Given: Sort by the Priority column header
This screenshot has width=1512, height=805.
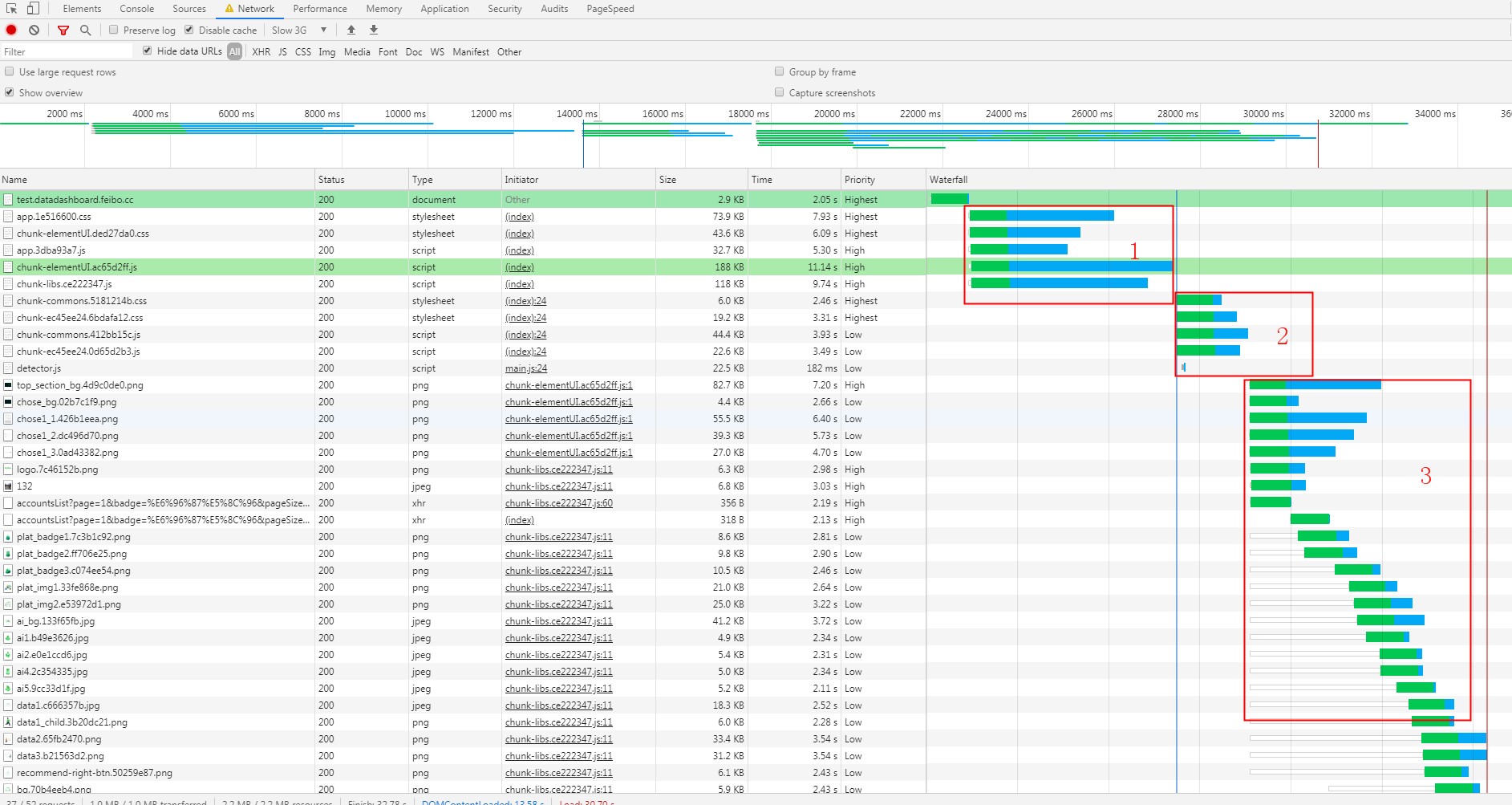Looking at the screenshot, I should point(883,180).
